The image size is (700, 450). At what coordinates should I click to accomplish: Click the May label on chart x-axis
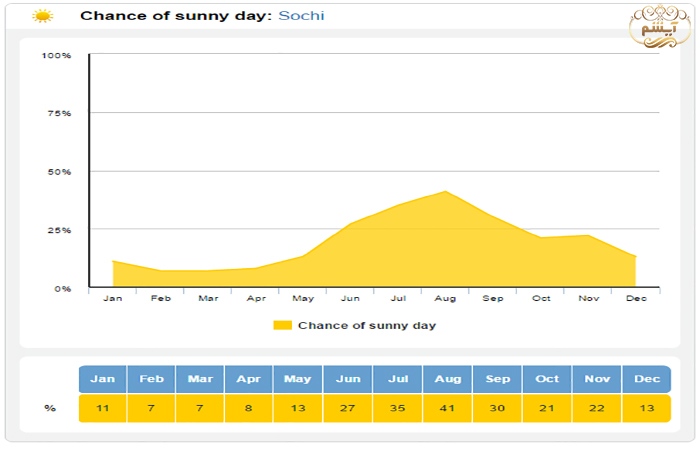click(303, 298)
